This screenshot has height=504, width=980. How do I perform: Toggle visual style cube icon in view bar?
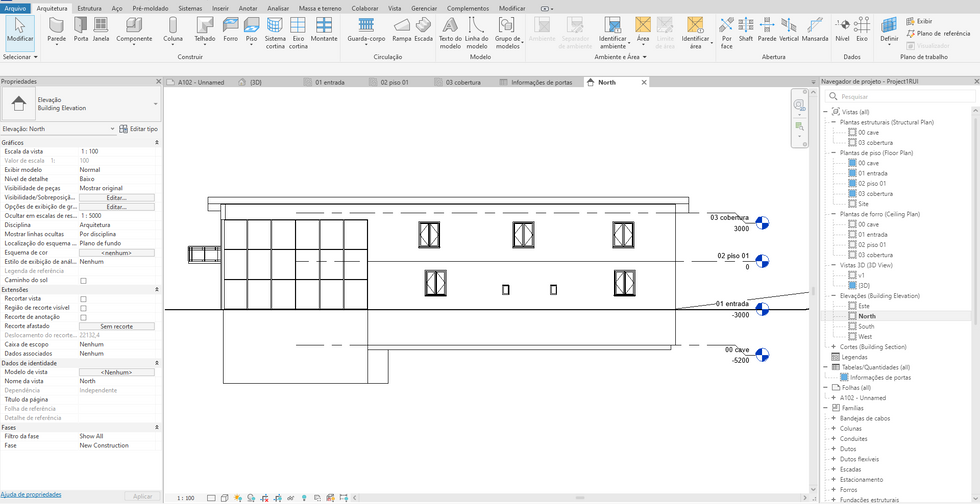(224, 498)
